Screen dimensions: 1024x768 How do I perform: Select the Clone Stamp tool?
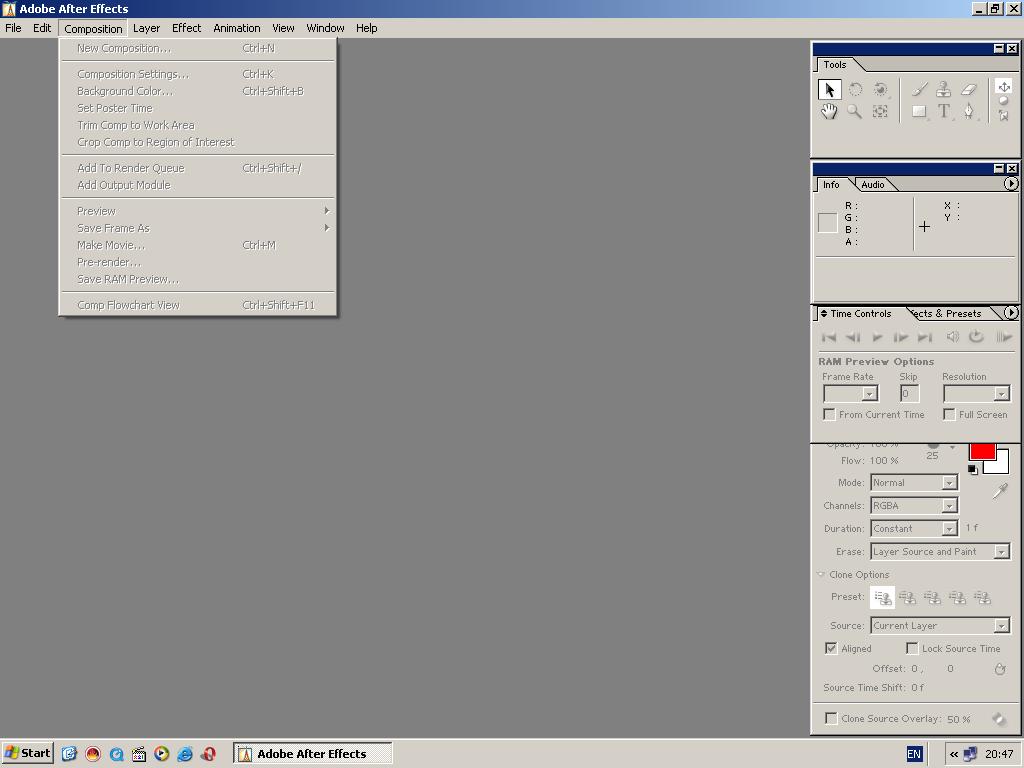point(944,89)
